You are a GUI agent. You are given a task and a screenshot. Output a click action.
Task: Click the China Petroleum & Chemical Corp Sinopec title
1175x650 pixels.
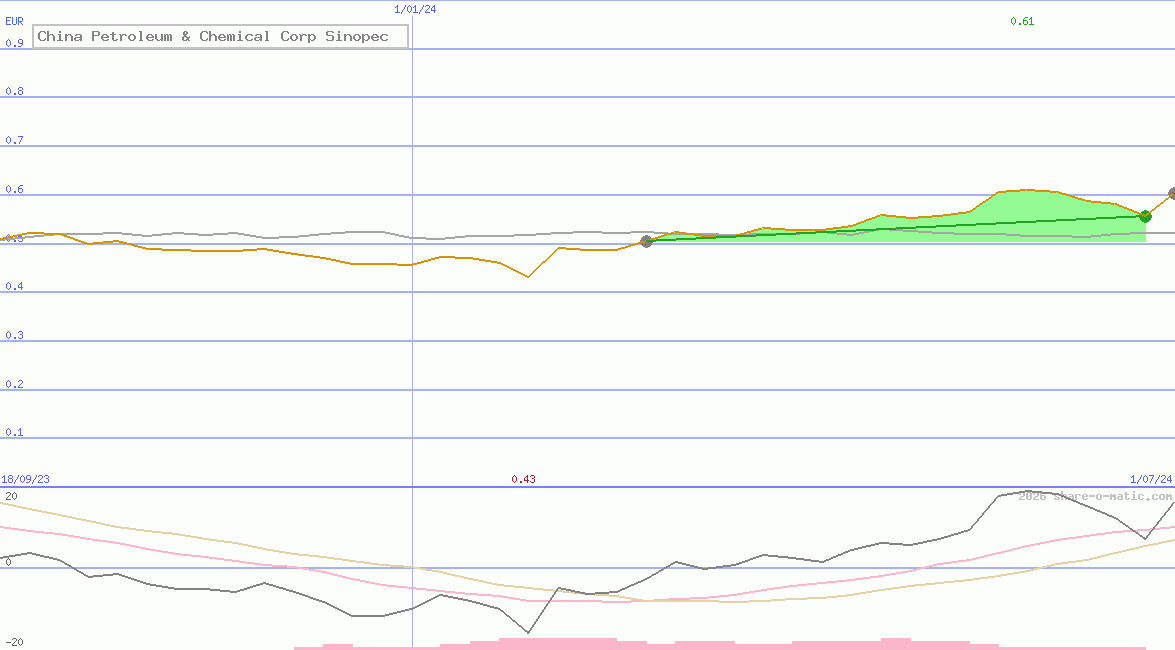coord(220,36)
